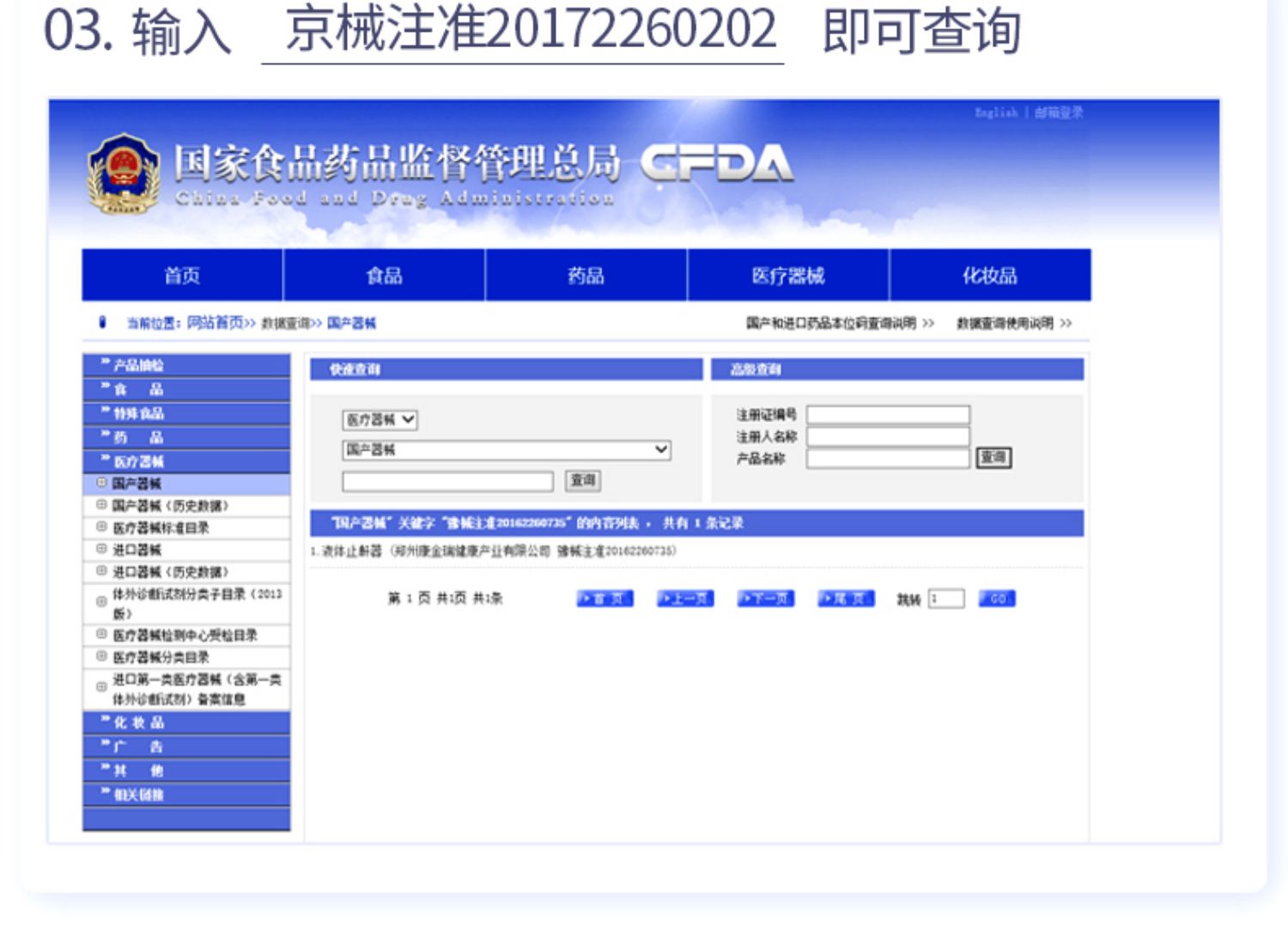The image size is (1288, 941).
Task: Select 进口器械 in the sidebar tree
Action: [x=137, y=549]
